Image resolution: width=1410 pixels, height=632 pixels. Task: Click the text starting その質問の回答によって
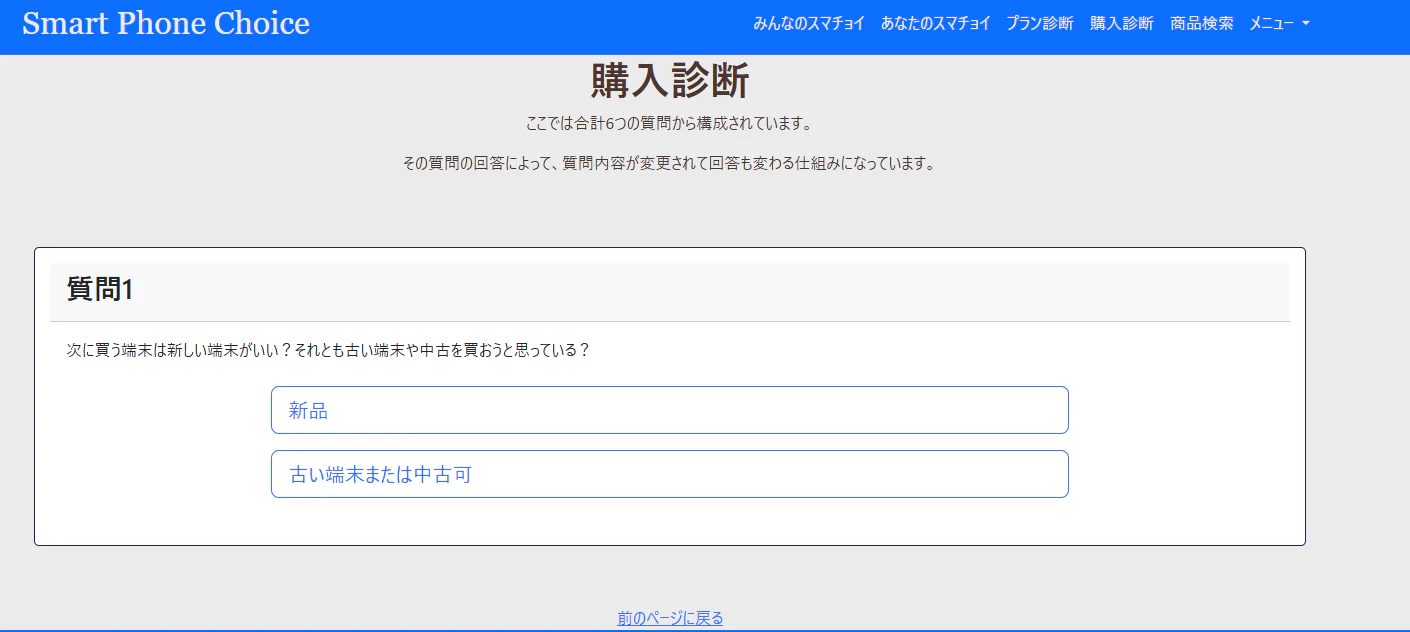click(670, 164)
